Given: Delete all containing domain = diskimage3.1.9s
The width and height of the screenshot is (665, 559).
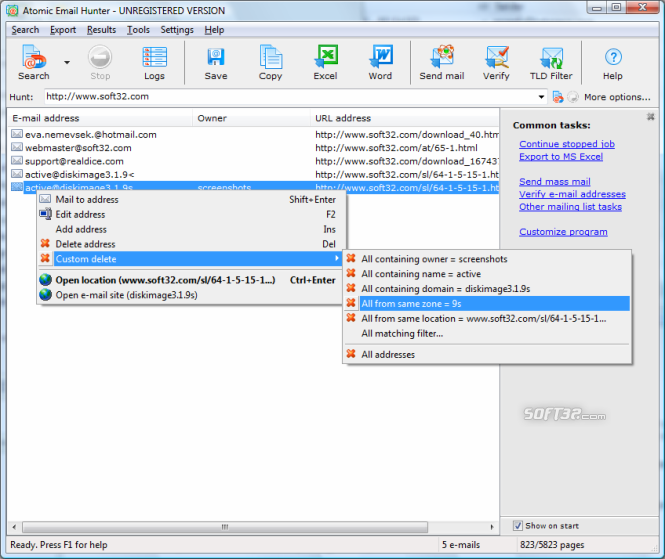Looking at the screenshot, I should [x=487, y=288].
